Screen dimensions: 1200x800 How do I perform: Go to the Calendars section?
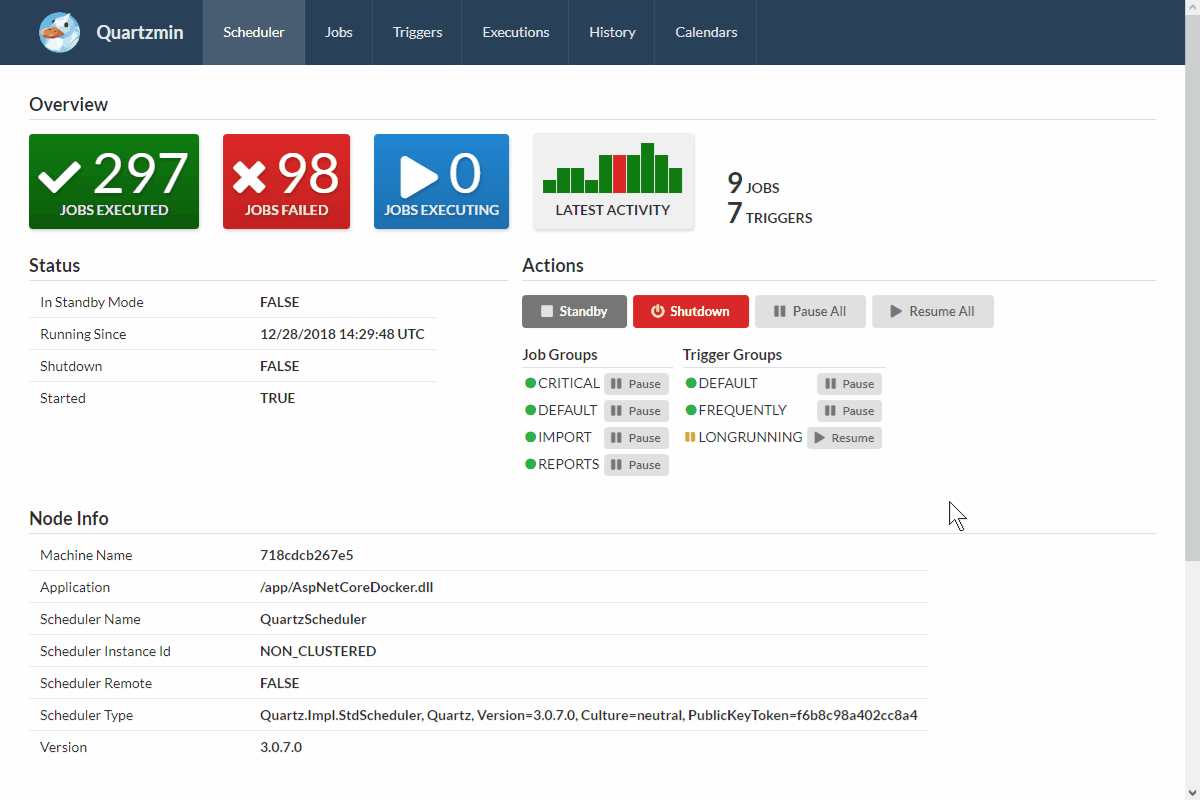(705, 32)
